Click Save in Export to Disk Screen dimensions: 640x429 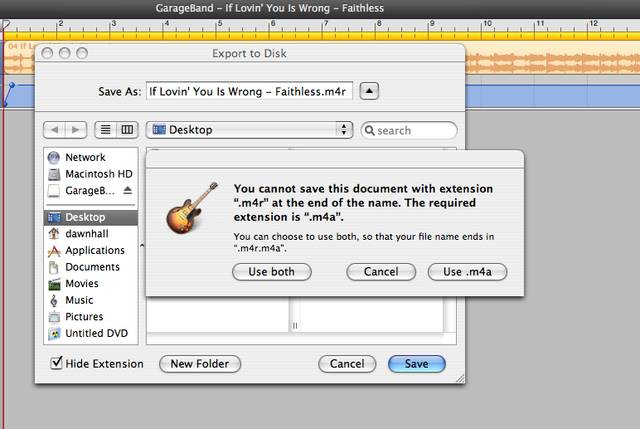pyautogui.click(x=416, y=364)
